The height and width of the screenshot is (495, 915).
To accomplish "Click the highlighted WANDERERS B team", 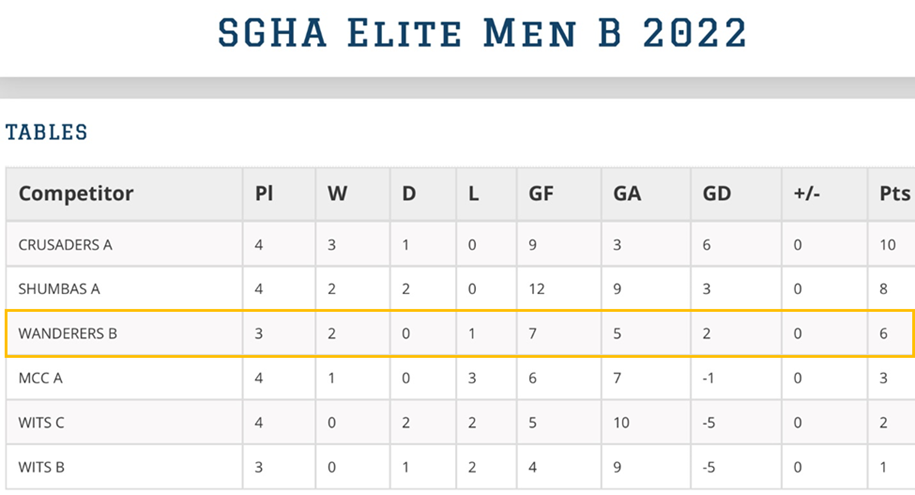I will (x=68, y=333).
